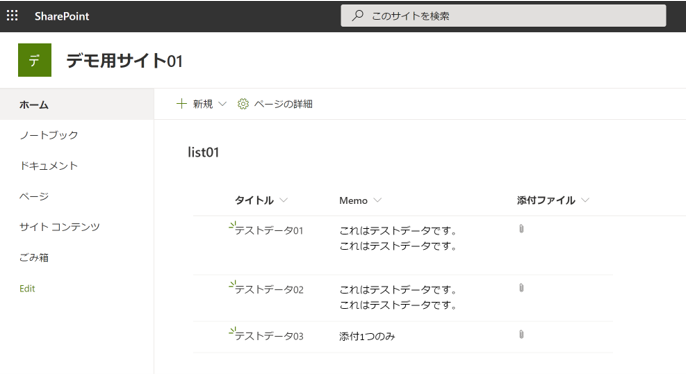Expand the 新規 dropdown chevron
Image resolution: width=686 pixels, height=374 pixels.
coord(222,104)
